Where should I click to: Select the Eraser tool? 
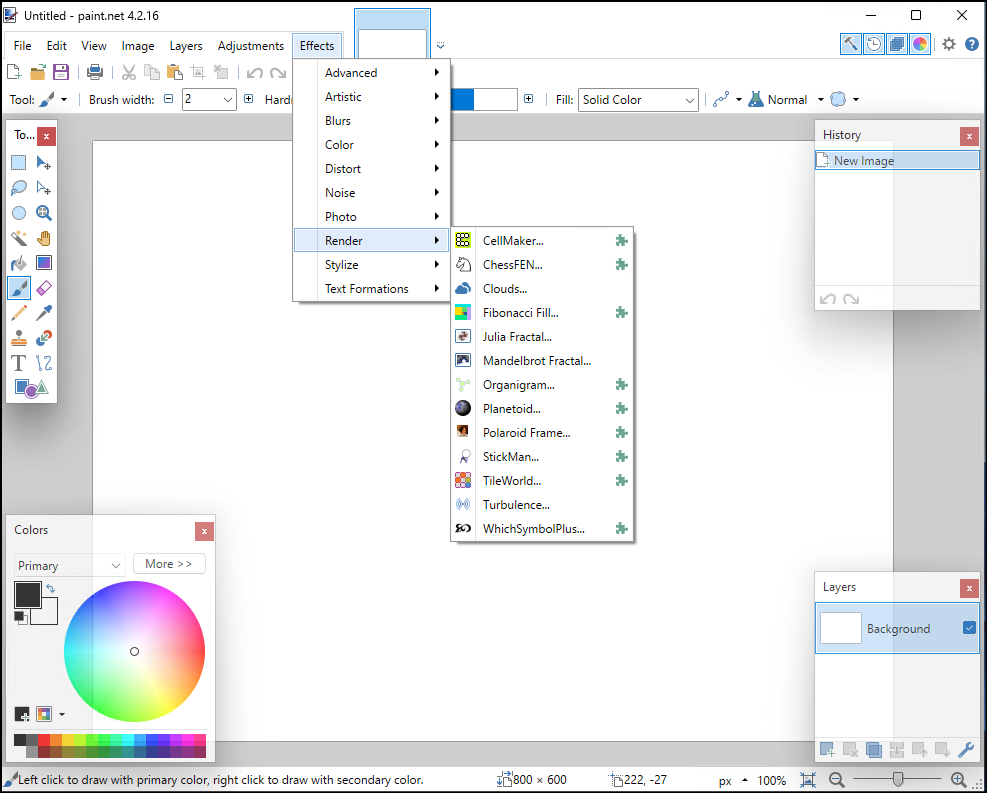click(44, 288)
